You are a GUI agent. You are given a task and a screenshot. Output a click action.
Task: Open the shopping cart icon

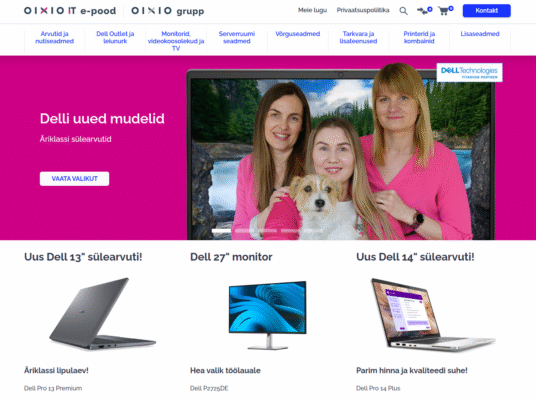pyautogui.click(x=444, y=11)
